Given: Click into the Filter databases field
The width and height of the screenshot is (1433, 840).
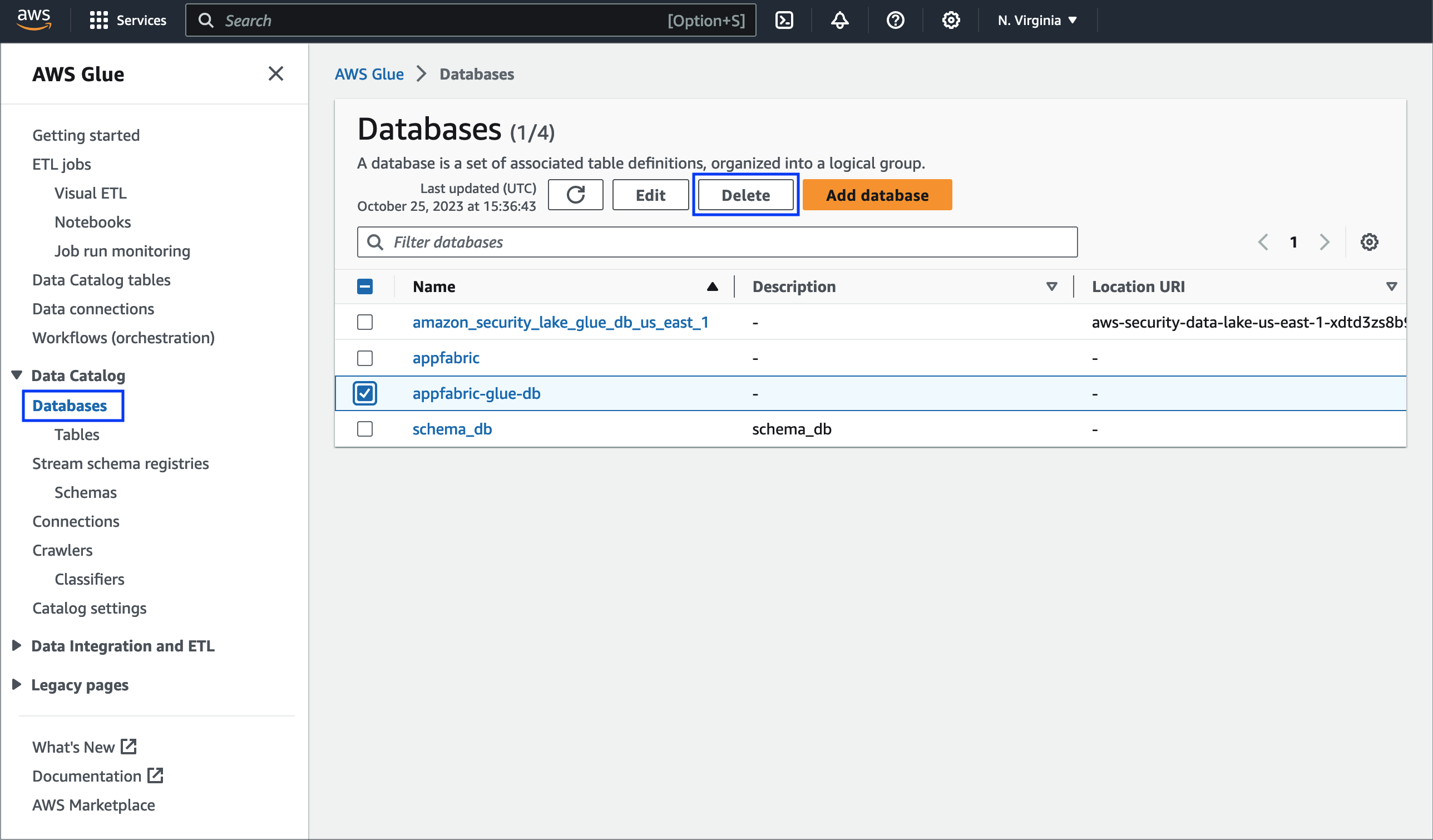Looking at the screenshot, I should click(716, 241).
